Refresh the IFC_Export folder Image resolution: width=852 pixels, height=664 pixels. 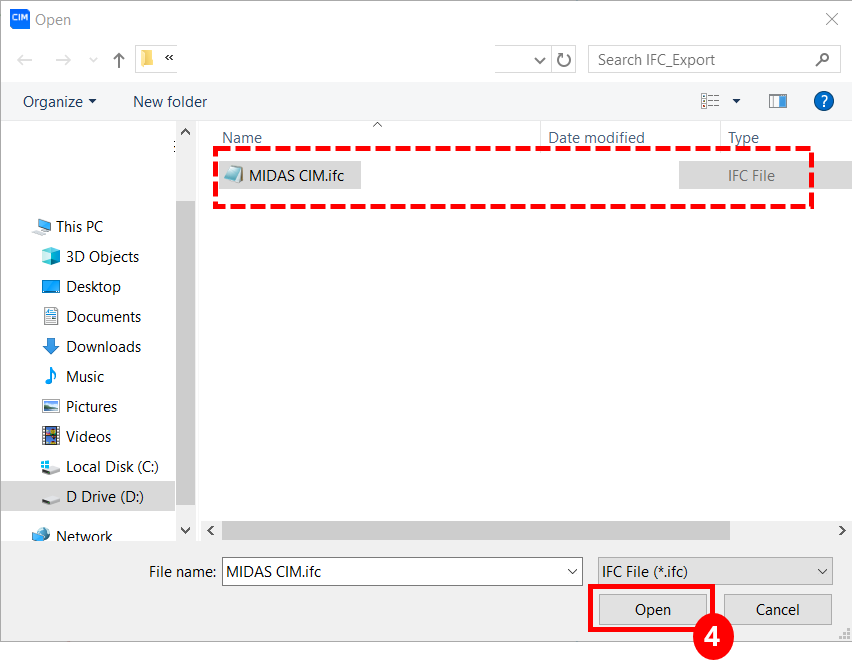point(564,60)
